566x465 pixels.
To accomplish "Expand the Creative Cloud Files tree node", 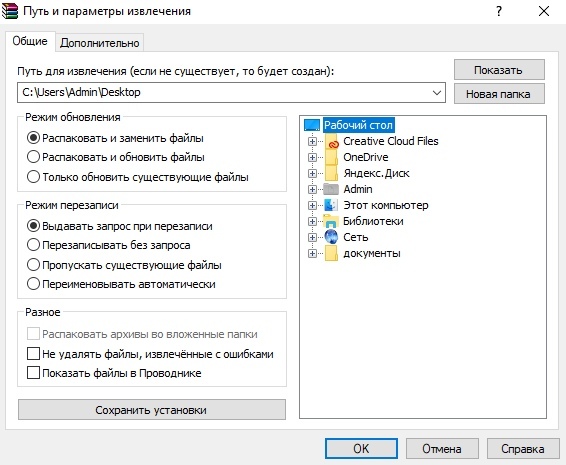I will (312, 142).
